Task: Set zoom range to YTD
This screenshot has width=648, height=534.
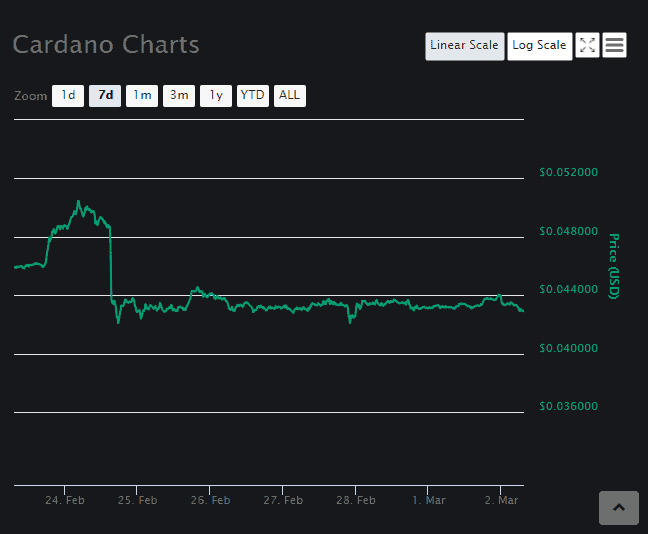Action: coord(253,96)
